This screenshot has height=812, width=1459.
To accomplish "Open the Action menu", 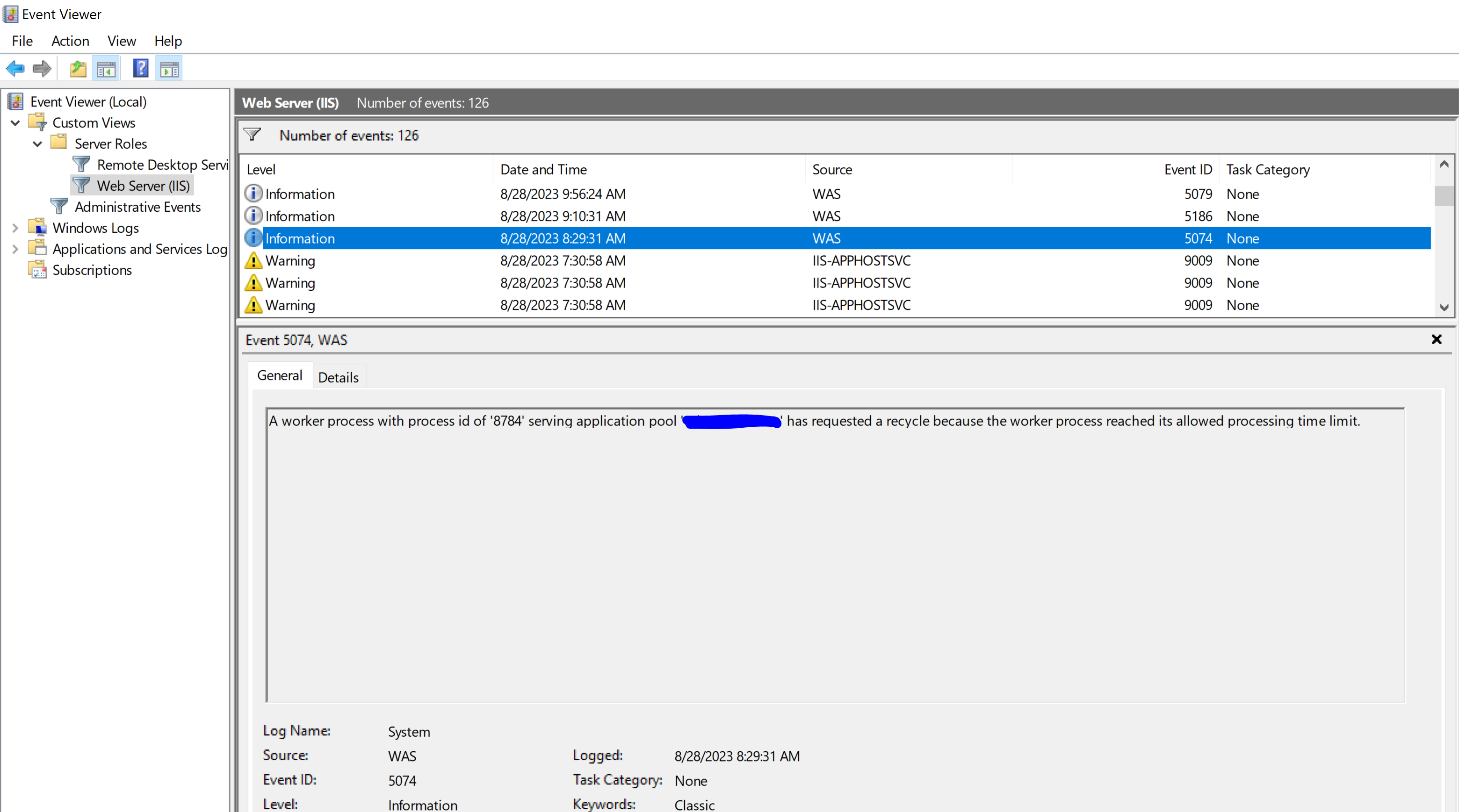I will click(x=70, y=41).
